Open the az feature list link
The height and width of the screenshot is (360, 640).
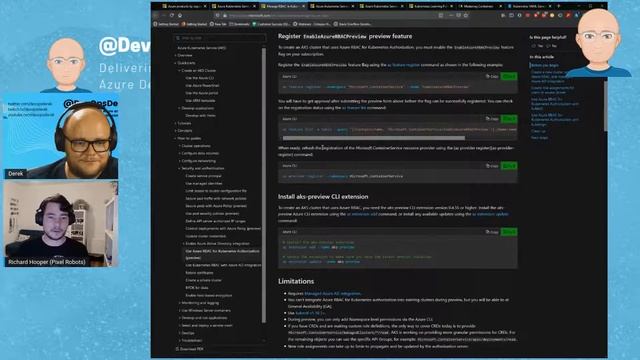click(354, 108)
